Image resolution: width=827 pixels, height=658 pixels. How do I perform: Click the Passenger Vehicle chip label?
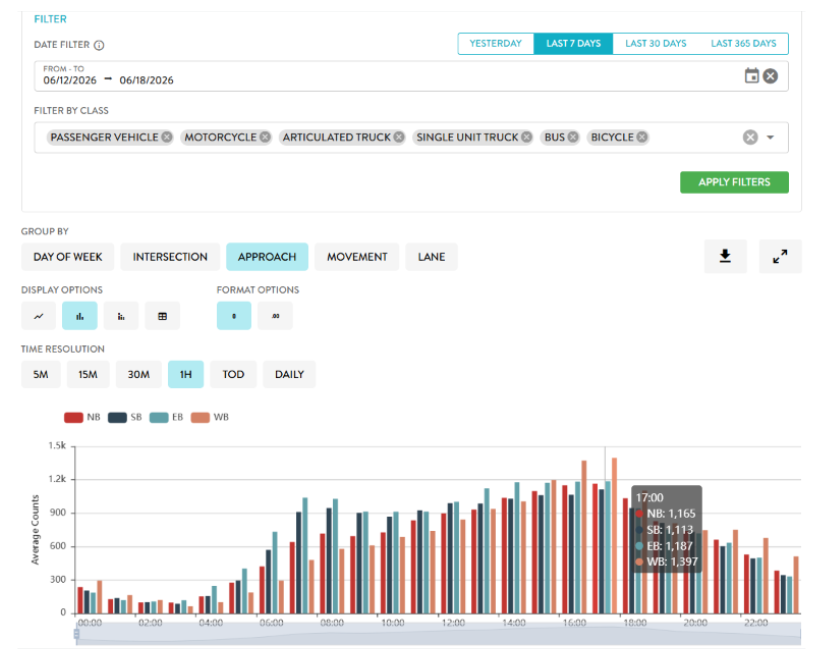click(x=104, y=137)
